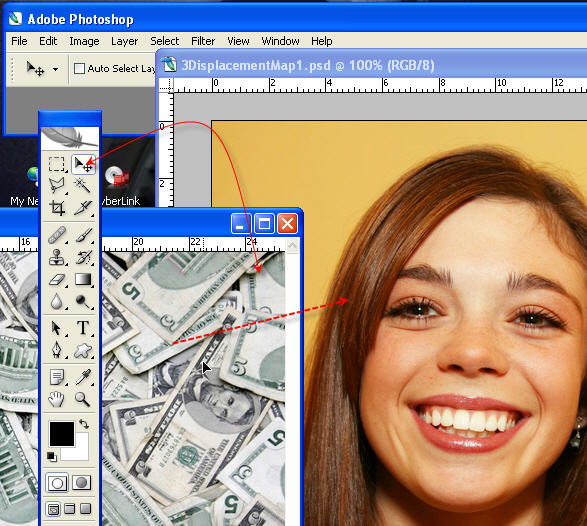This screenshot has width=587, height=526.
Task: Enable the Auto Select Layer checkbox
Action: pos(79,69)
